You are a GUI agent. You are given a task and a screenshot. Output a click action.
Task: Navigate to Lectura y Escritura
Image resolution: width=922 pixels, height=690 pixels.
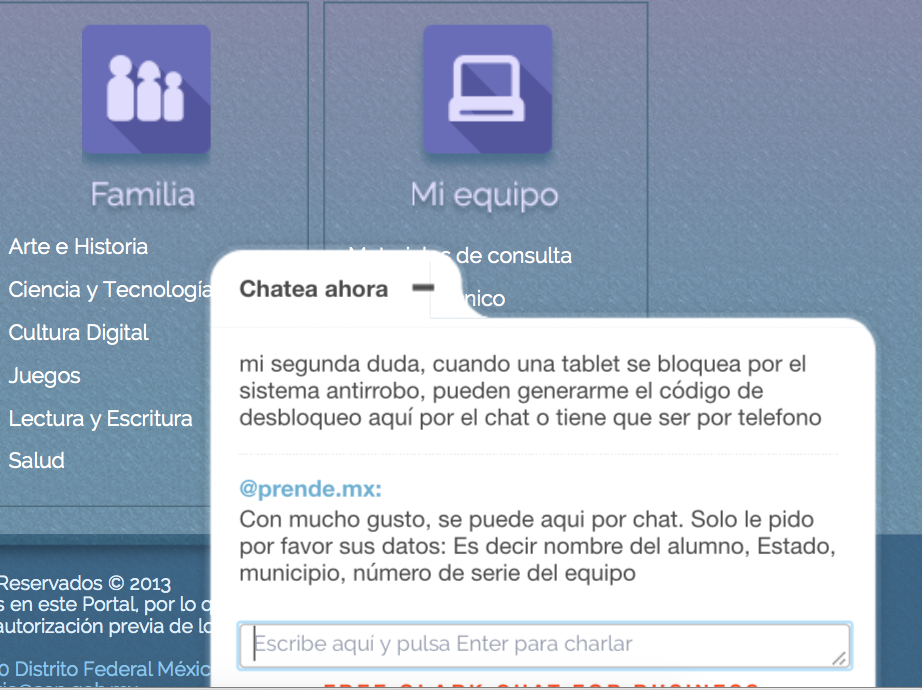(x=100, y=419)
